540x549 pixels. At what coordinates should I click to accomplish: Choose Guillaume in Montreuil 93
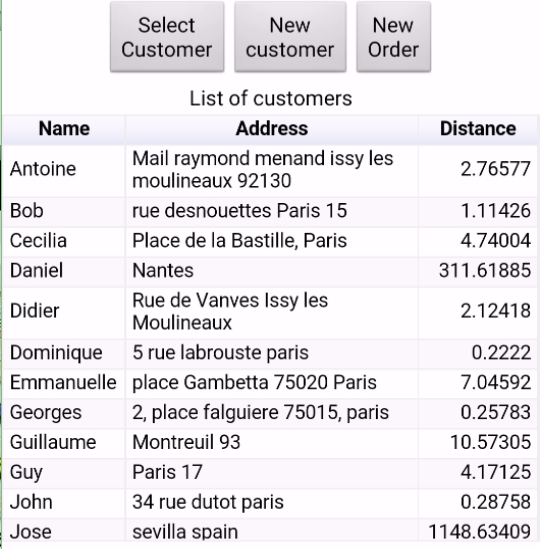point(270,443)
